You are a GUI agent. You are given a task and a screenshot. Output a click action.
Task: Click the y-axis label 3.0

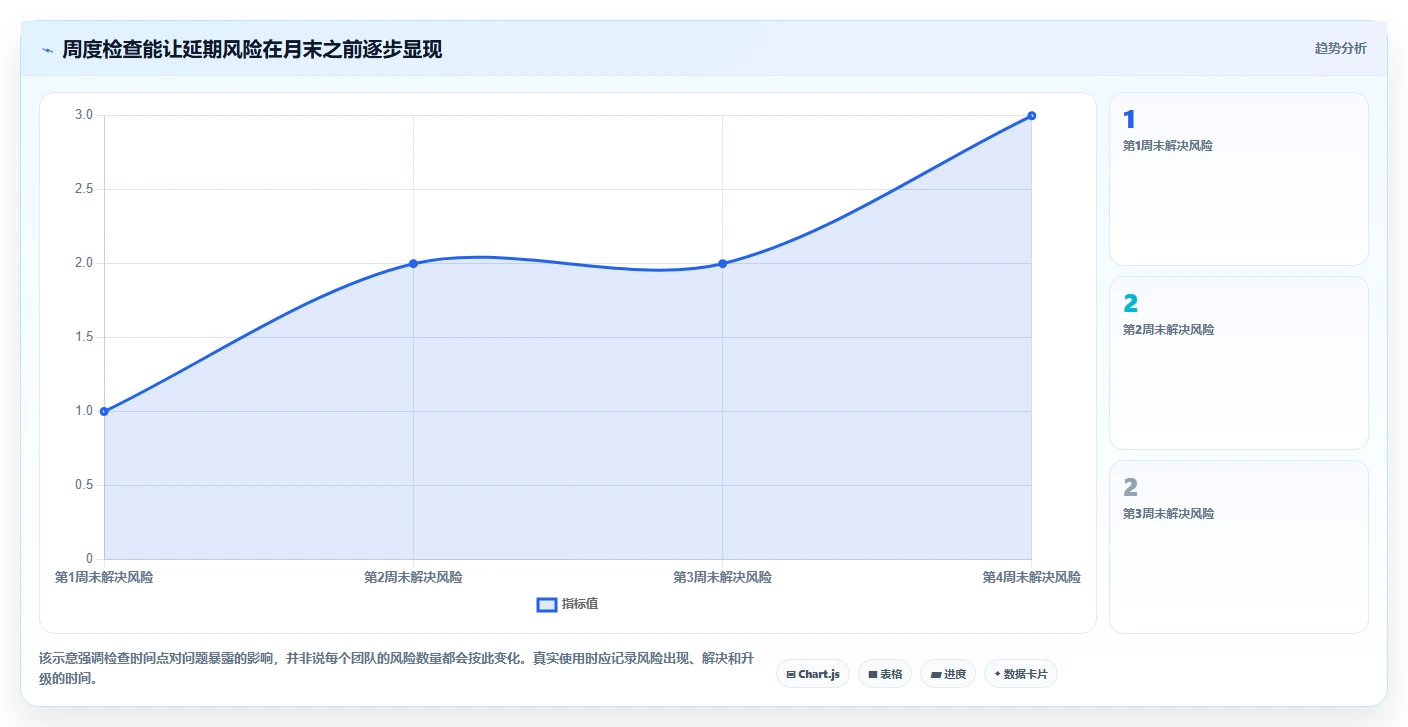84,115
